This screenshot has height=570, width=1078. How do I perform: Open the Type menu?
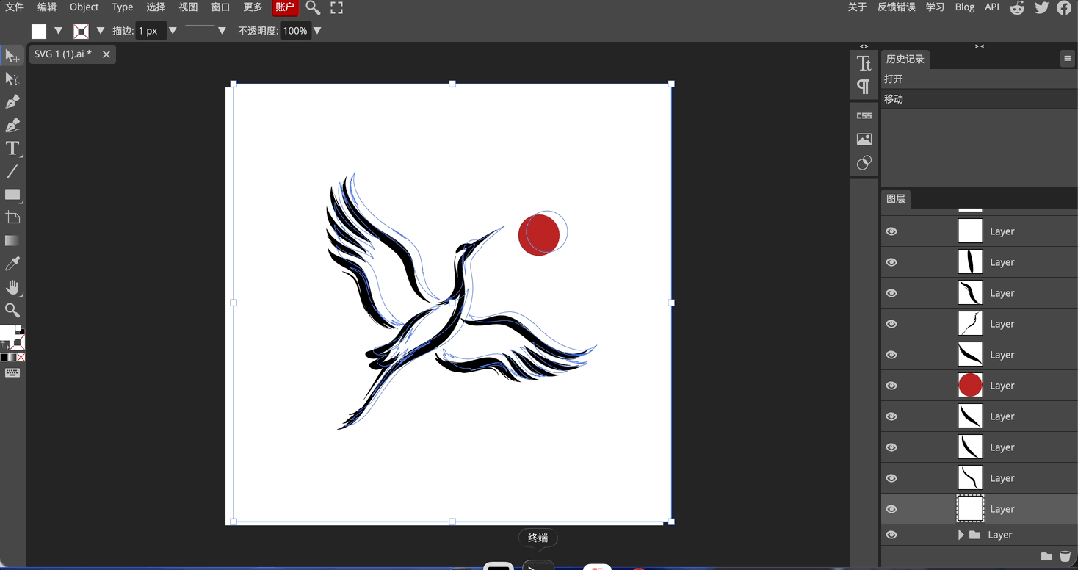(x=122, y=7)
